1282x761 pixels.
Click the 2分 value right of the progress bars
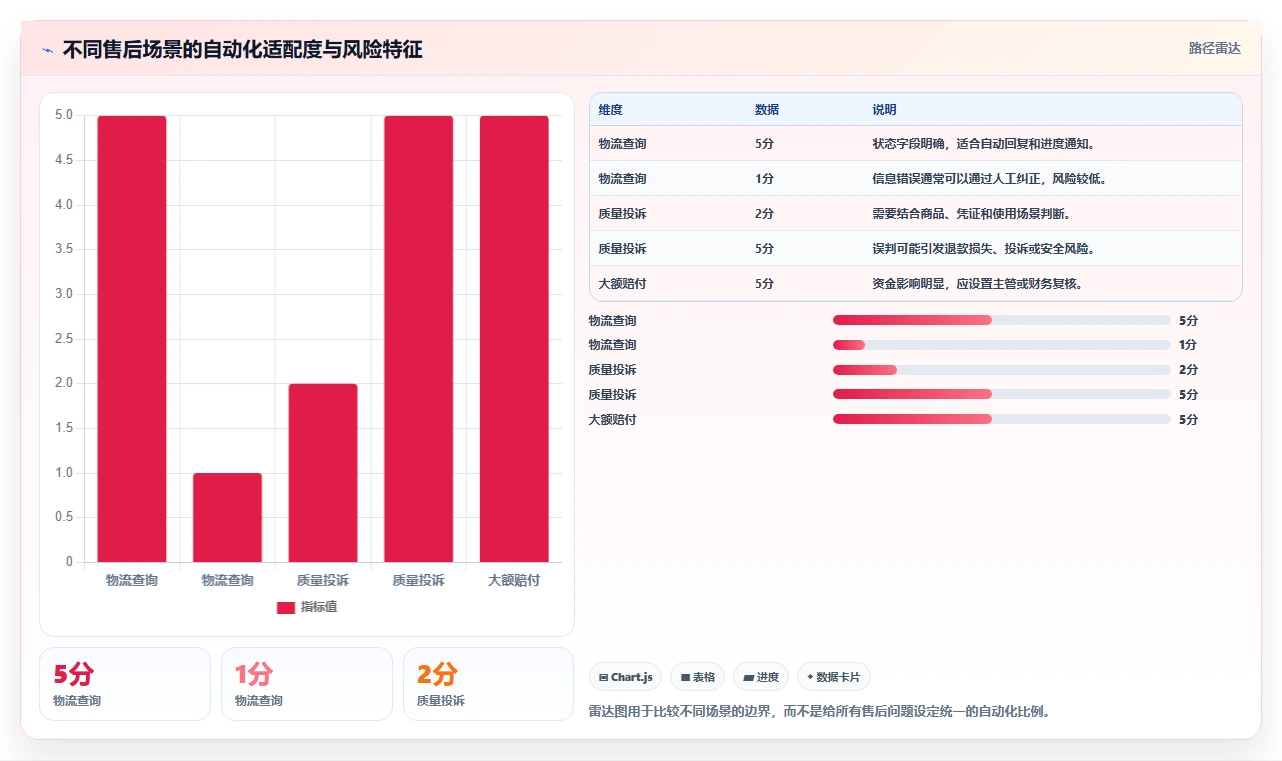pos(1188,370)
